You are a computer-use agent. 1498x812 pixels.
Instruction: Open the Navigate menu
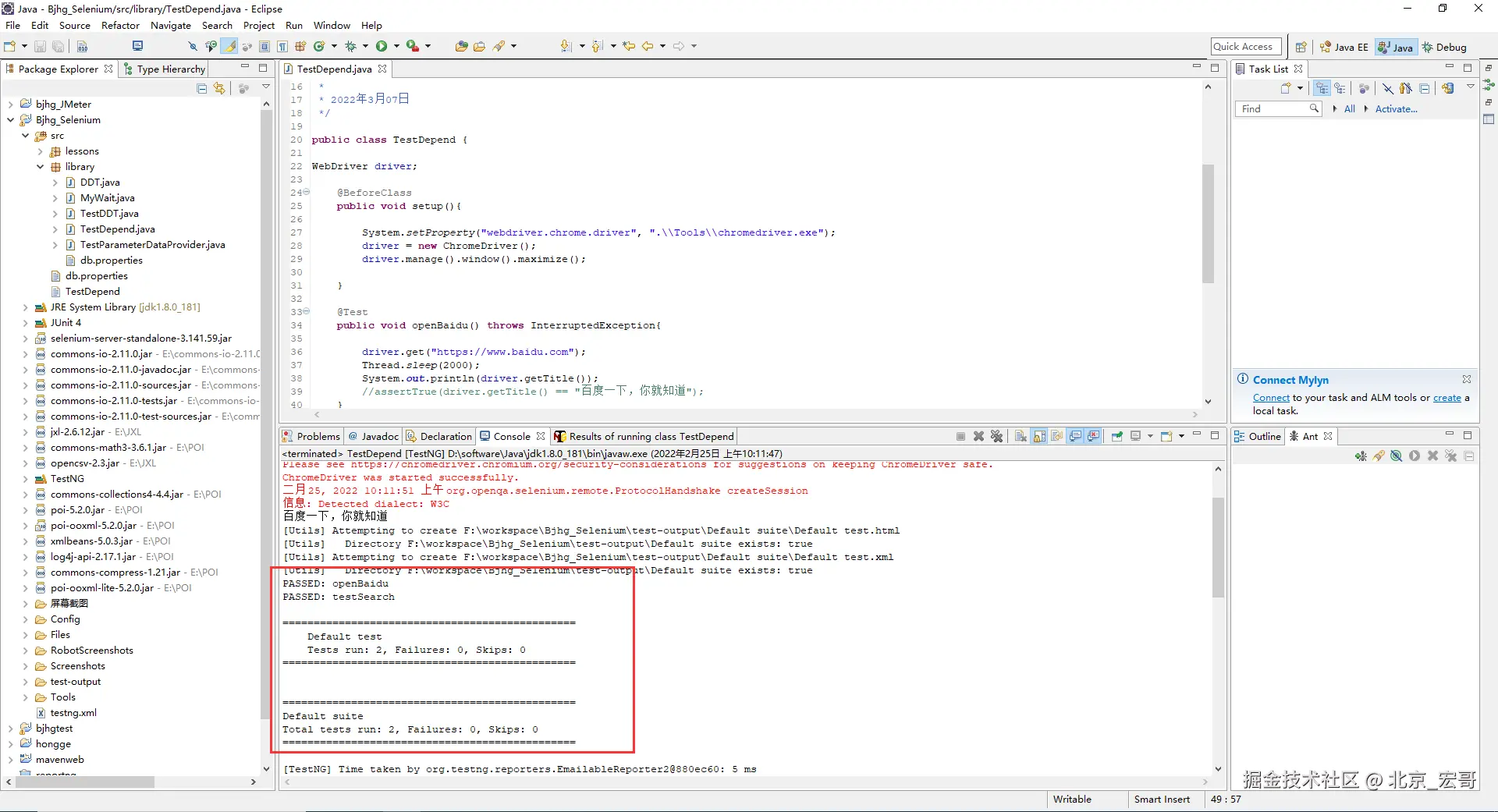pyautogui.click(x=171, y=25)
